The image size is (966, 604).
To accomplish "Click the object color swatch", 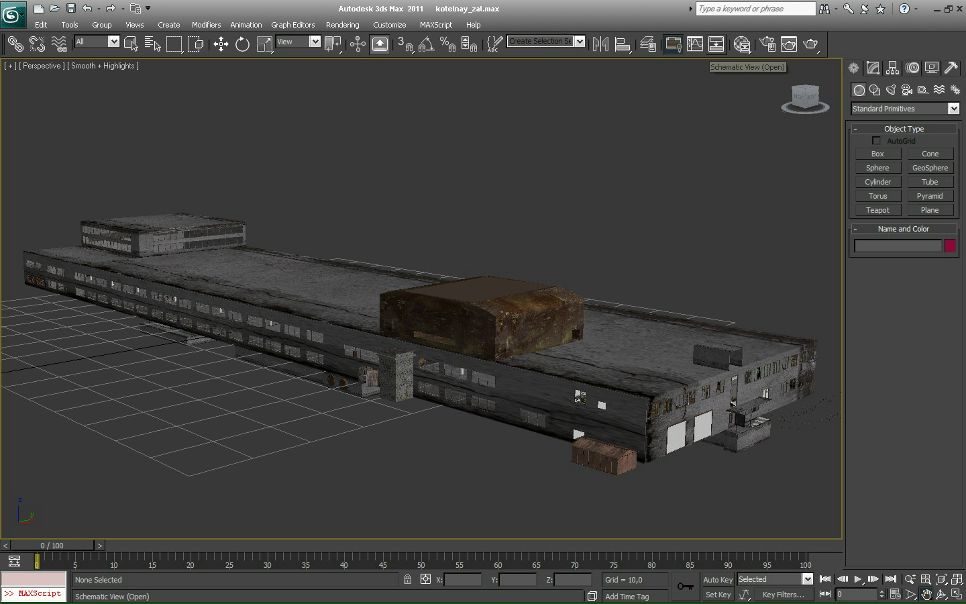I will pyautogui.click(x=950, y=246).
